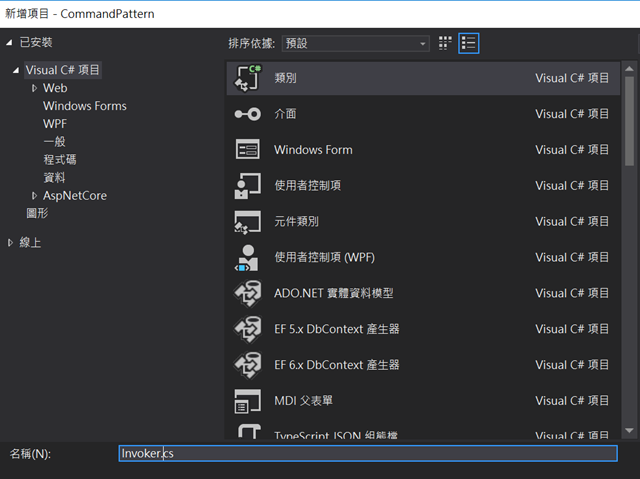
Task: Select Visual C# 項目 in the tree
Action: [63, 70]
